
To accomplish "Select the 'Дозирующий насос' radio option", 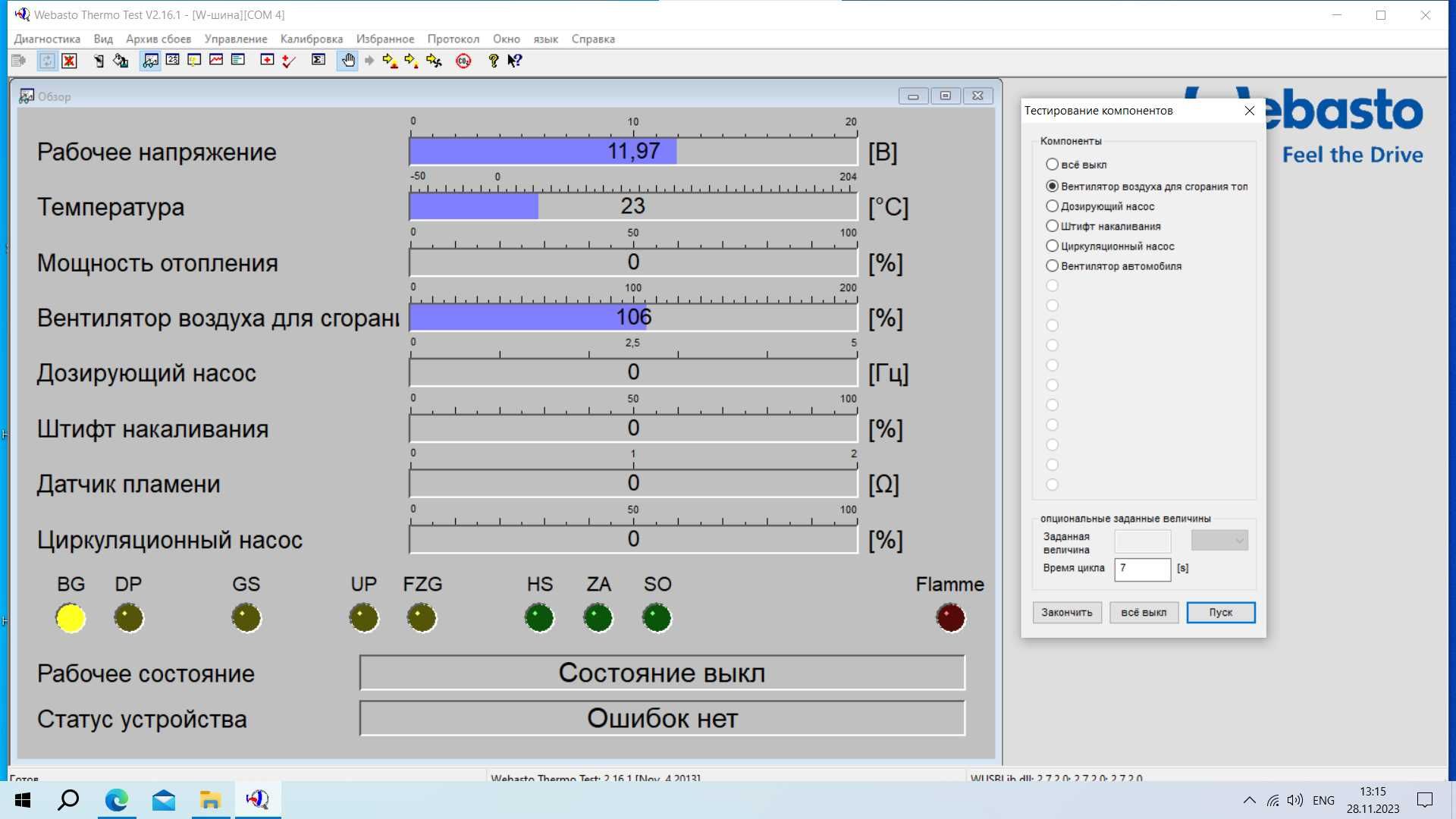I will coord(1052,206).
